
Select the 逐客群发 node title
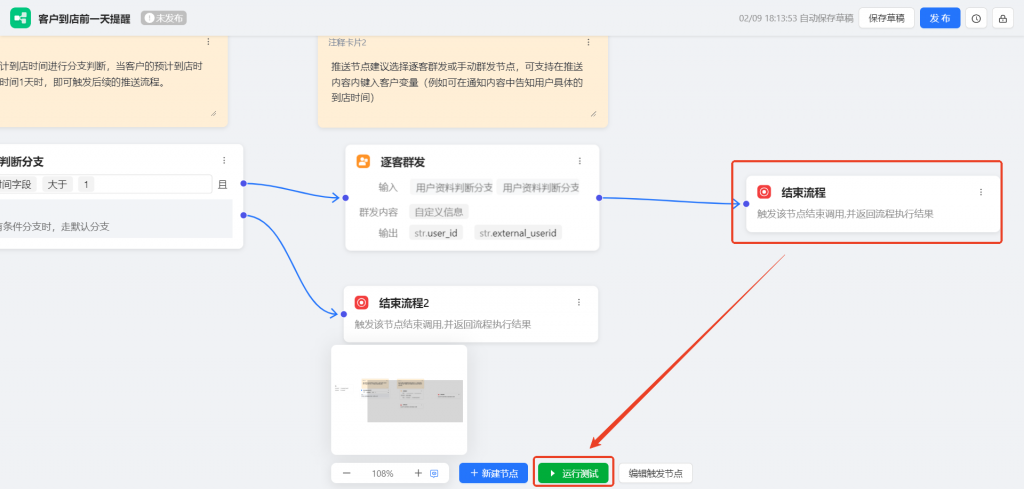403,162
